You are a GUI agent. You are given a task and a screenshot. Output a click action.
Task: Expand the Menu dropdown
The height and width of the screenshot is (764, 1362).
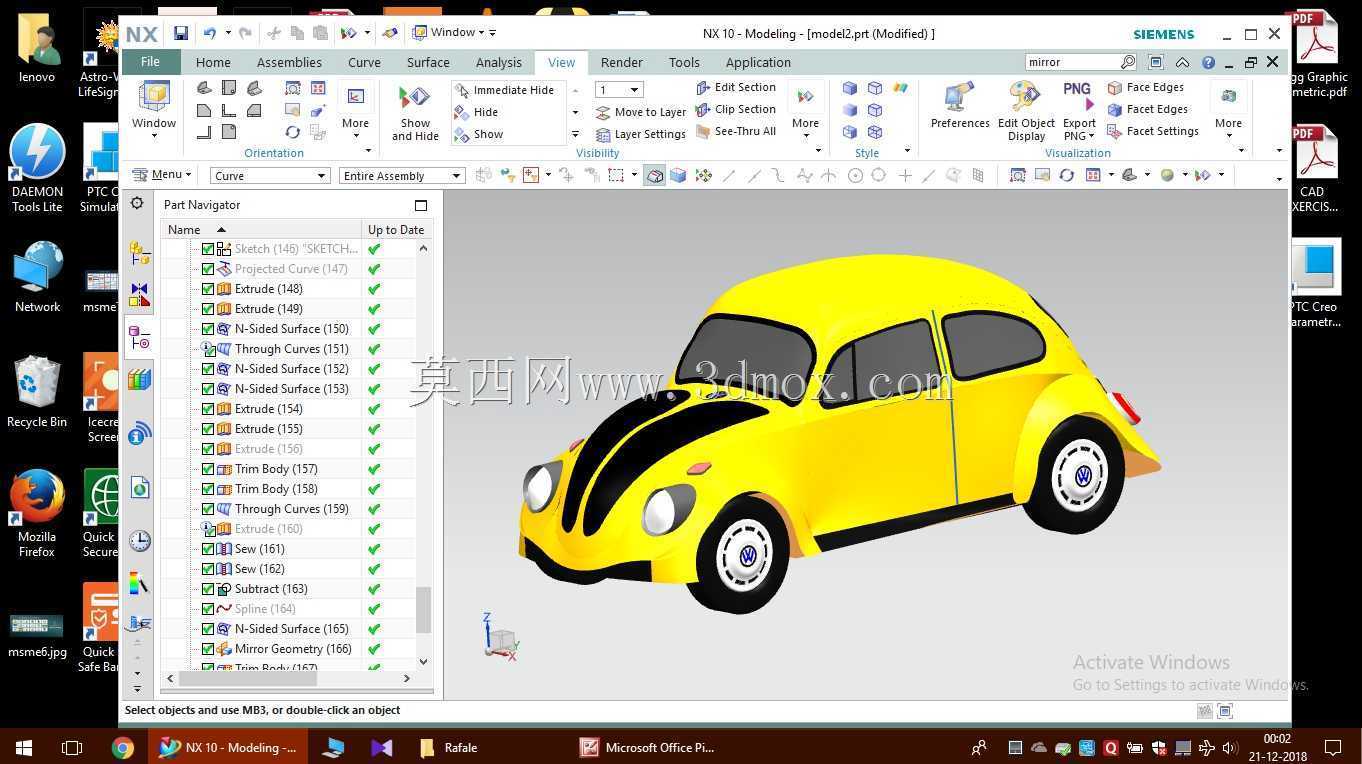click(161, 175)
